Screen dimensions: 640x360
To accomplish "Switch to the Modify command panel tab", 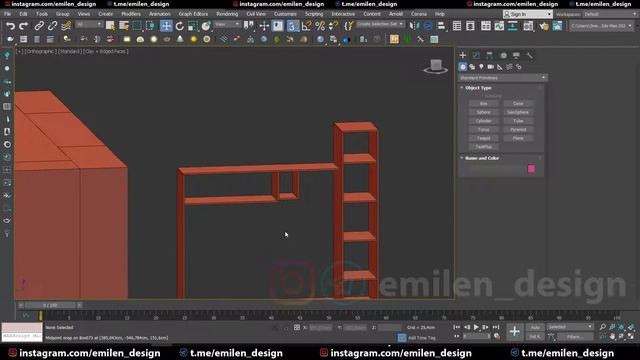I will (x=476, y=55).
